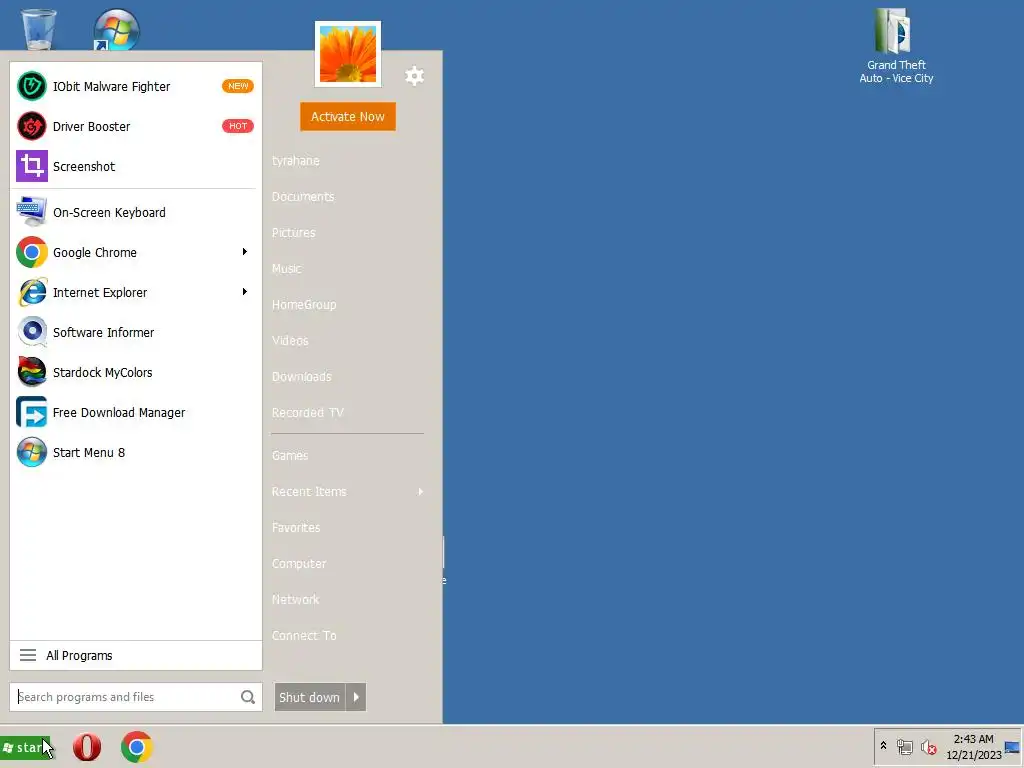The width and height of the screenshot is (1024, 768).
Task: Select the Windows-logo desktop shortcut
Action: 116,29
